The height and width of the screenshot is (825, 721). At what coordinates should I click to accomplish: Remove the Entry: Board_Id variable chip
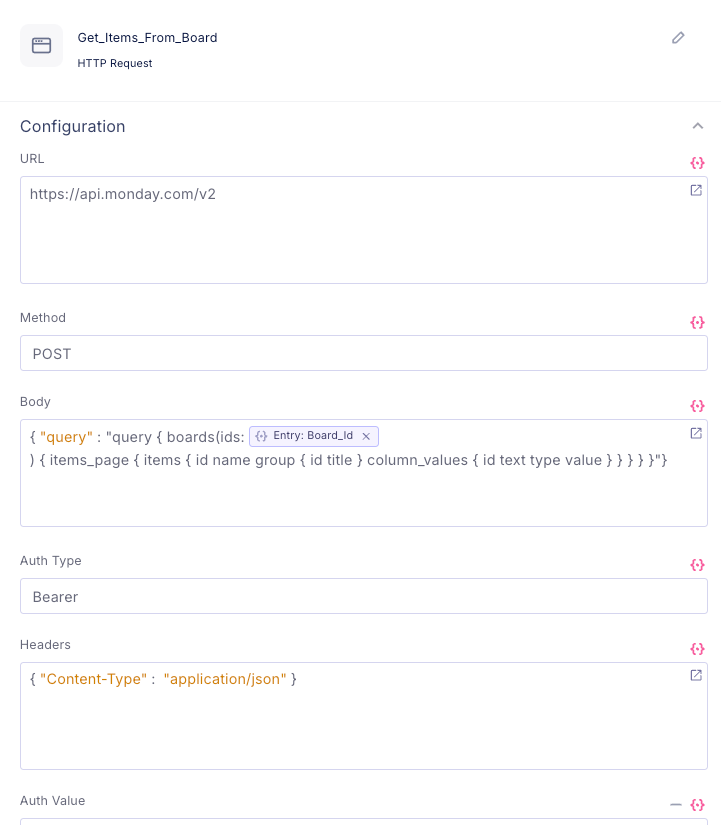[366, 436]
